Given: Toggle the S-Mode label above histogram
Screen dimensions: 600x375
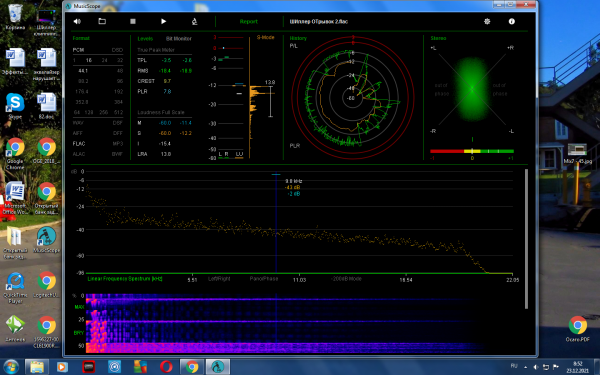Looking at the screenshot, I should 266,38.
